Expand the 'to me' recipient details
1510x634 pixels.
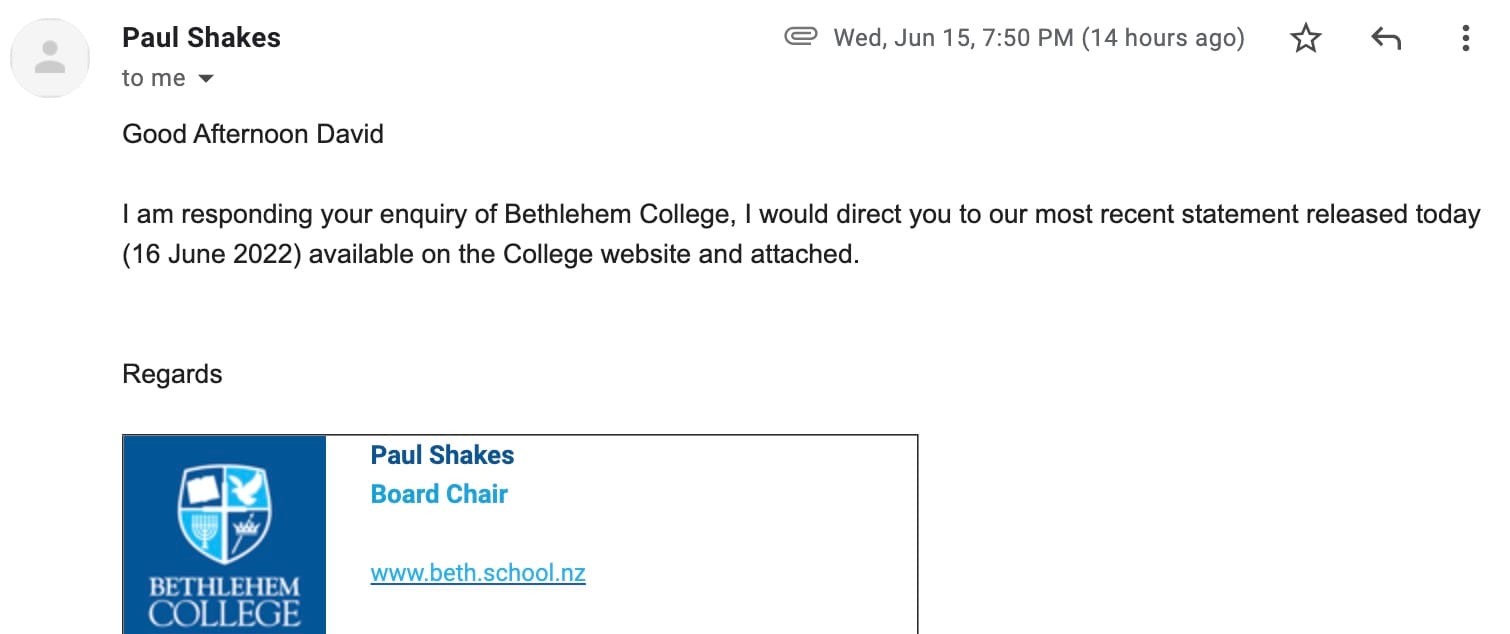click(152, 77)
